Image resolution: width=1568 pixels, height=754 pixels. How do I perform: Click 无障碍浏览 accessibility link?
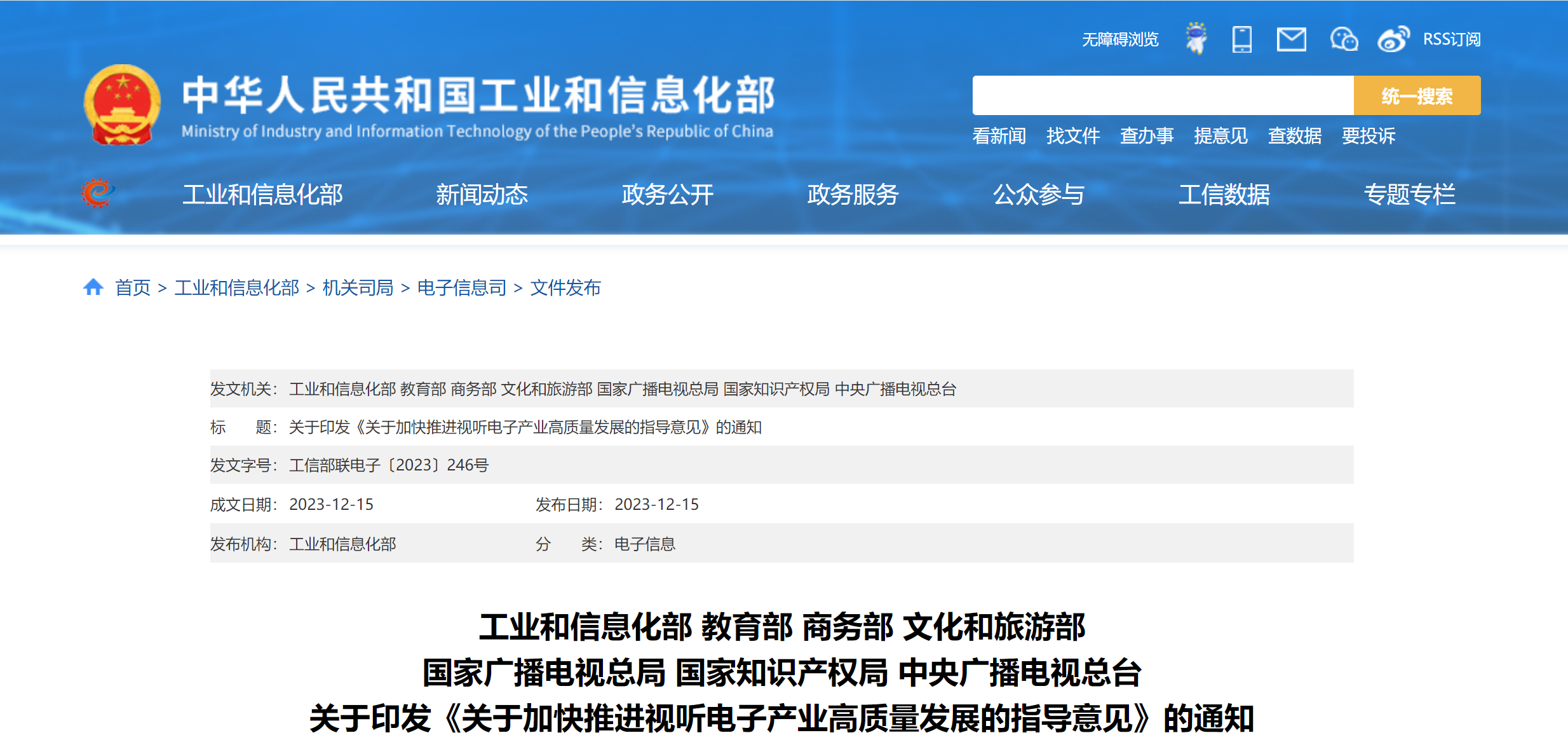click(x=1120, y=39)
